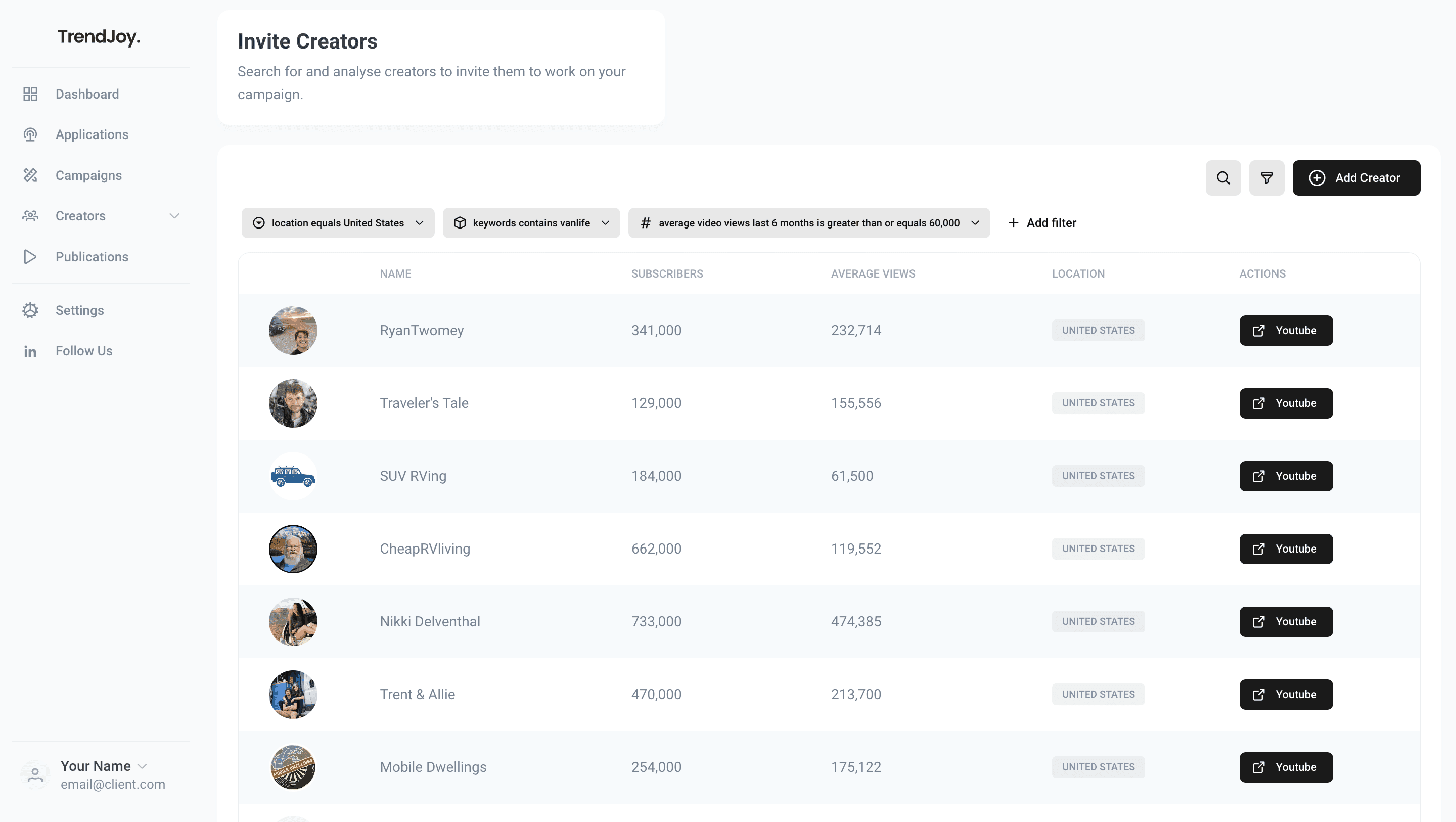Image resolution: width=1456 pixels, height=822 pixels.
Task: Click the Add Creator button
Action: point(1356,177)
